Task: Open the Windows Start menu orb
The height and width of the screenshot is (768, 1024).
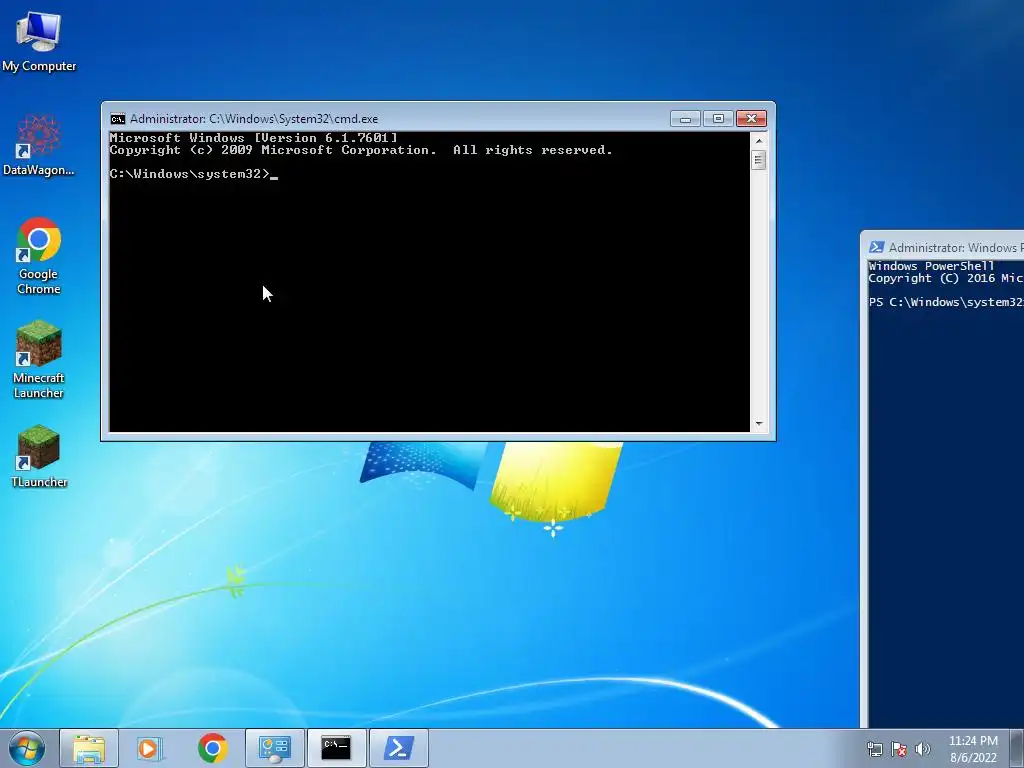Action: [27, 748]
